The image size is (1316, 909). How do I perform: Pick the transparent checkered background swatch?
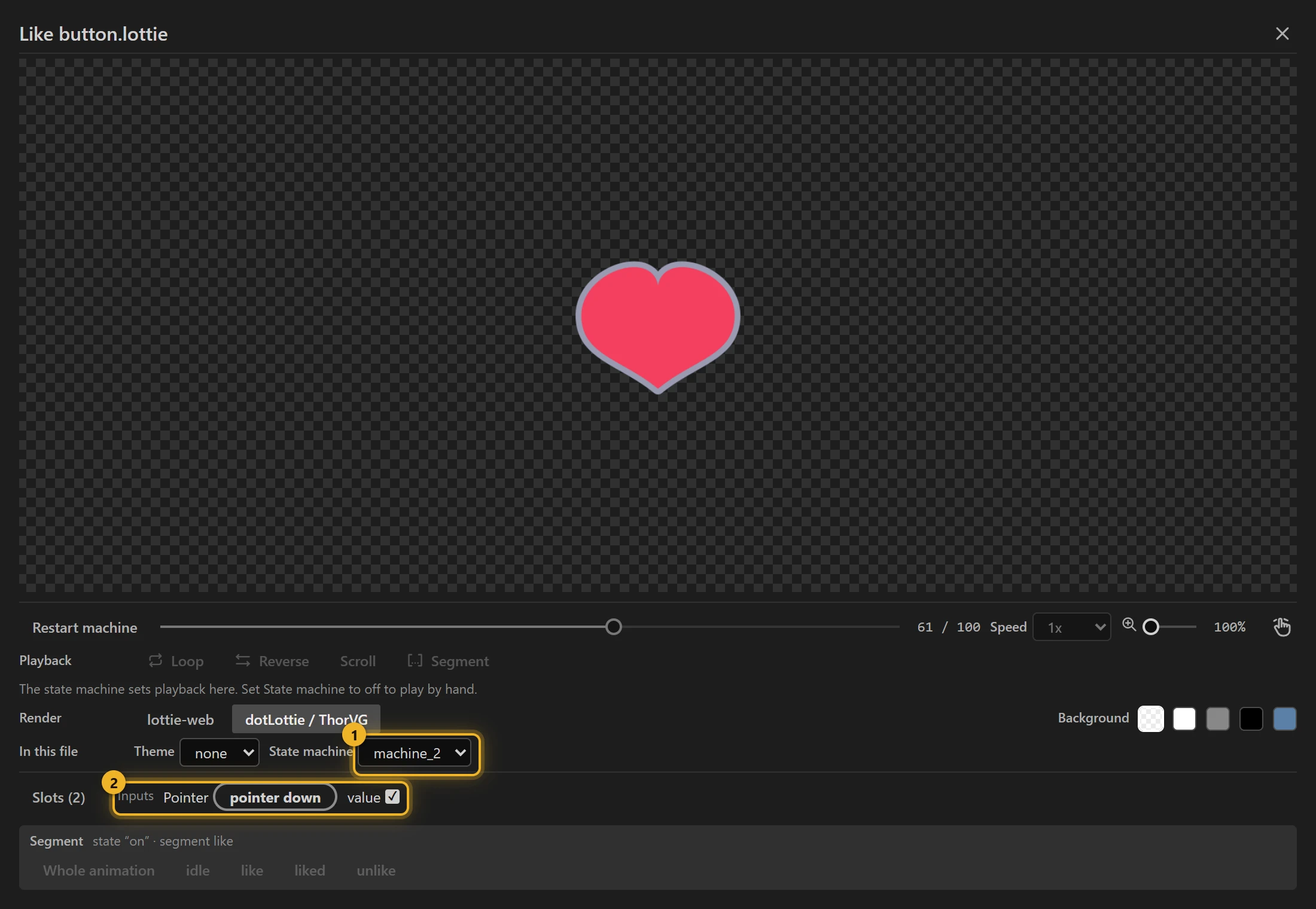pyautogui.click(x=1150, y=719)
